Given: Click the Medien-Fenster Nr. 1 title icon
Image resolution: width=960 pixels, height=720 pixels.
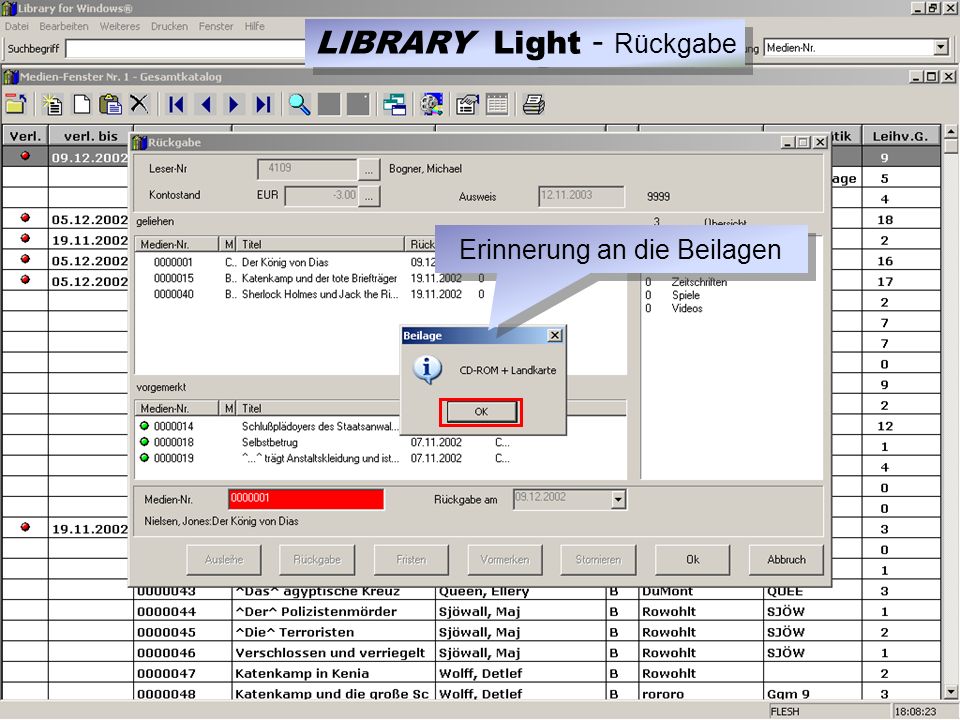Looking at the screenshot, I should (10, 77).
